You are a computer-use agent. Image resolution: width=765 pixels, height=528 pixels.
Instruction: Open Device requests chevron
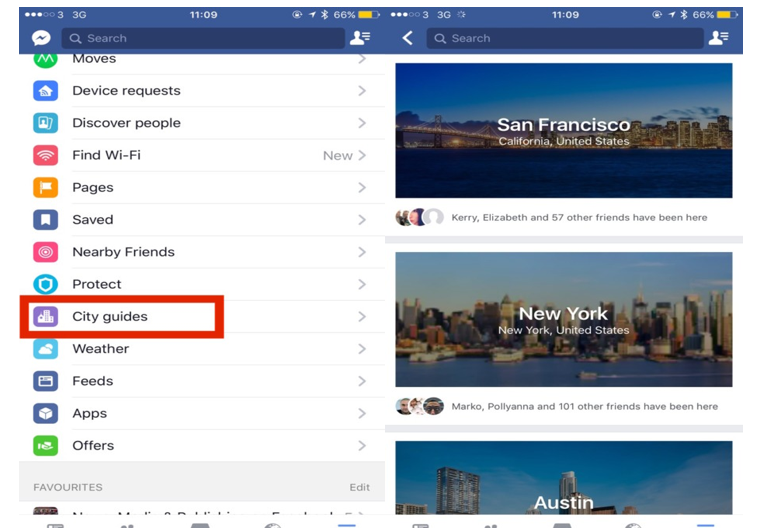(362, 91)
